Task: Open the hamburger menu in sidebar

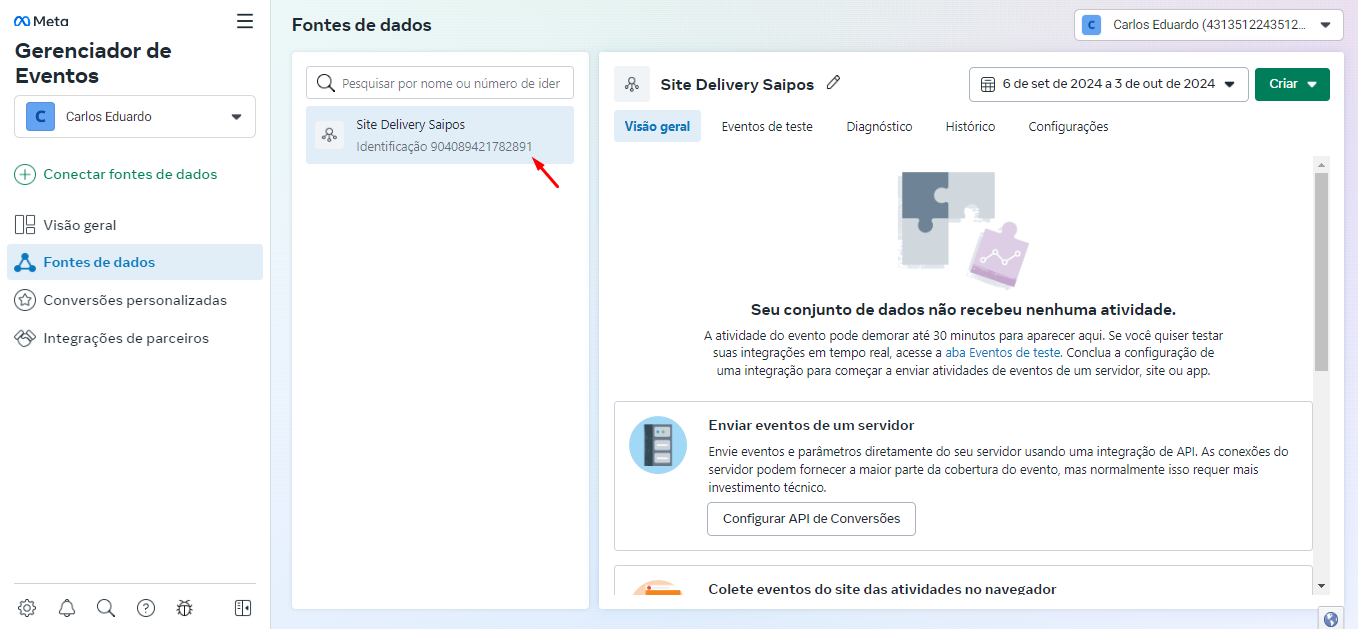Action: pyautogui.click(x=245, y=21)
